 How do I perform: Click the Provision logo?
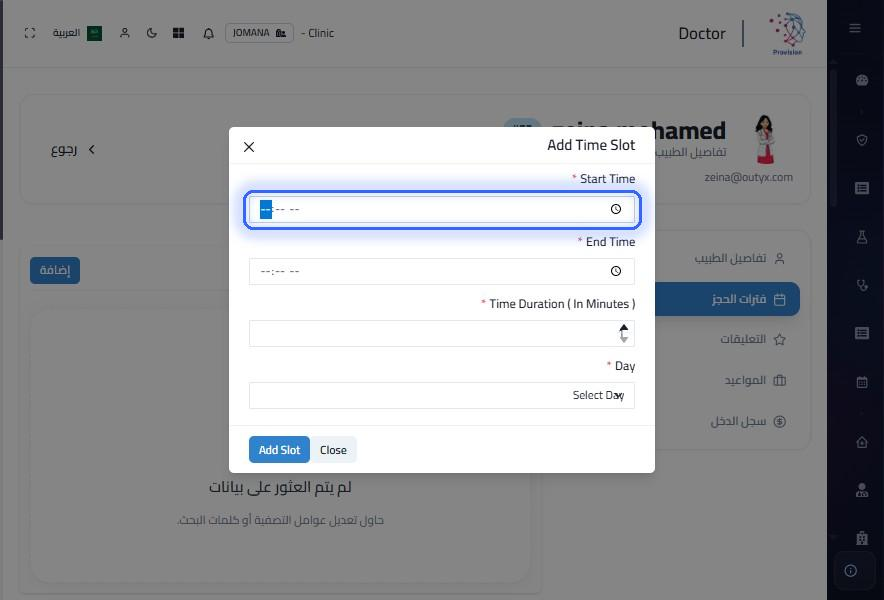coord(788,33)
